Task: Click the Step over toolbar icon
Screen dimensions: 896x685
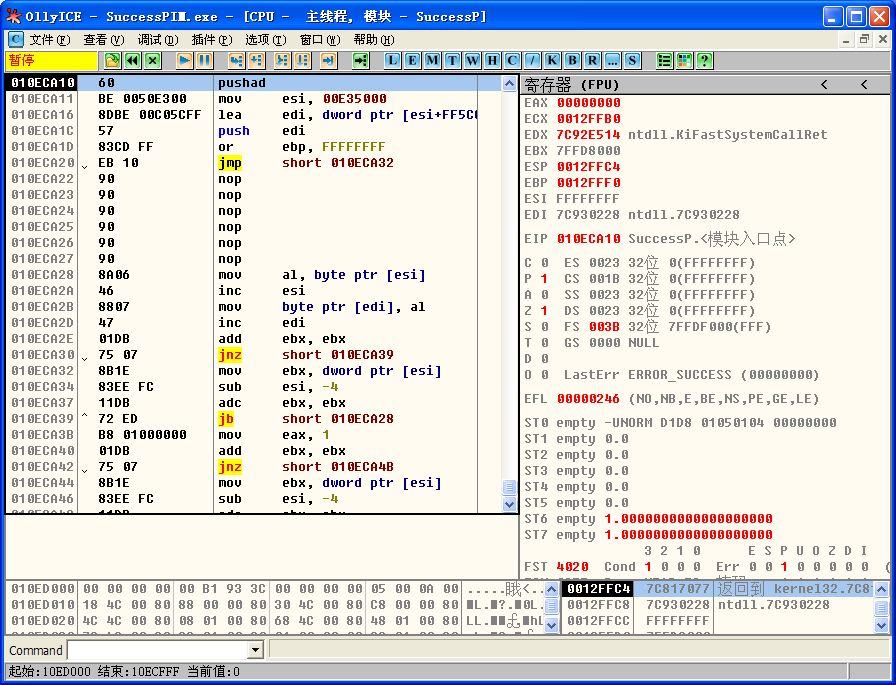Action: click(256, 61)
